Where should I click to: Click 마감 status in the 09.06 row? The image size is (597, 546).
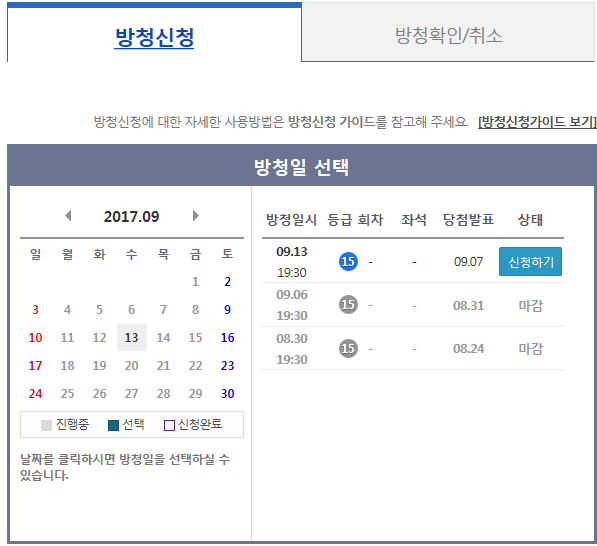[530, 305]
